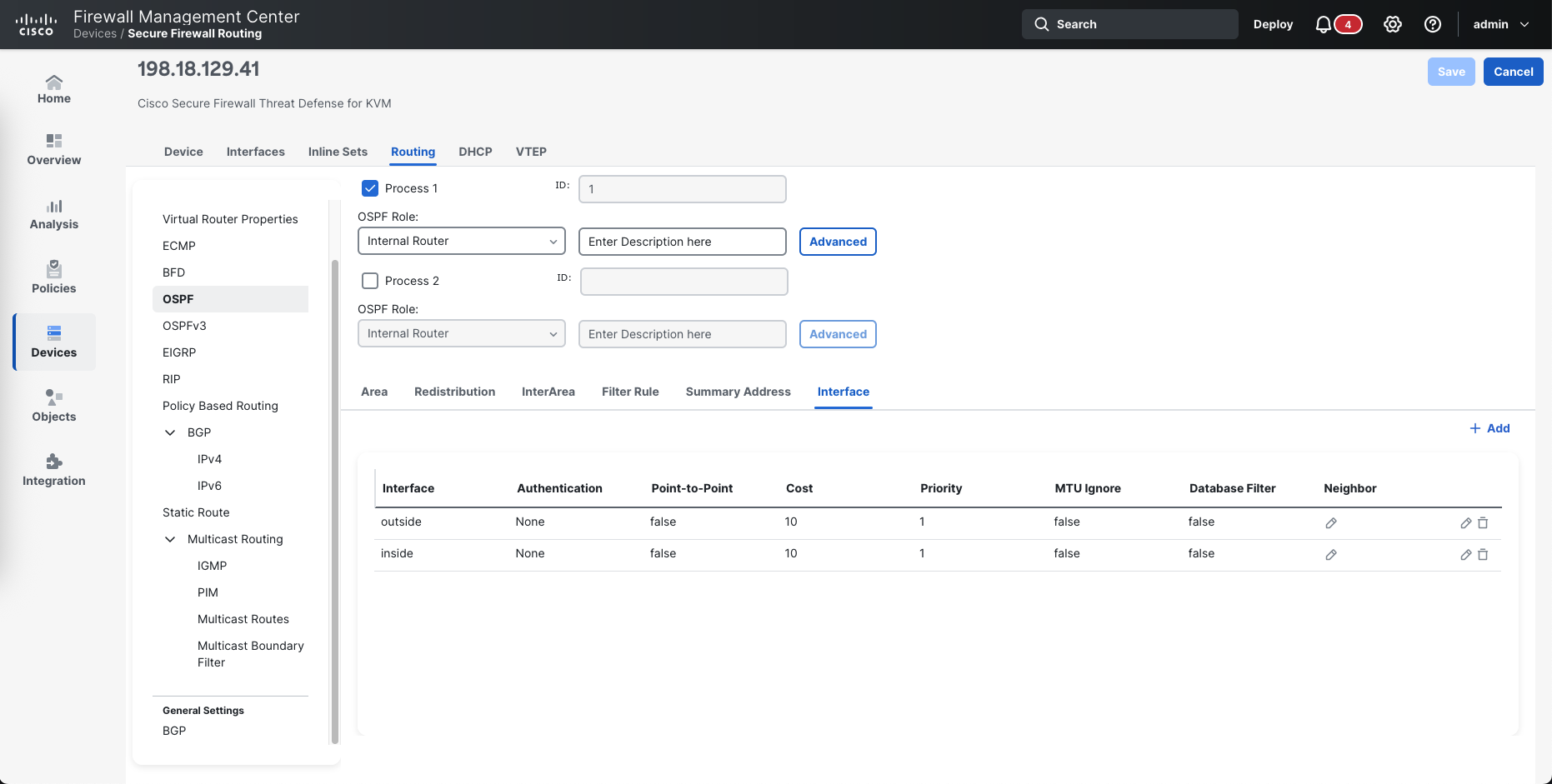Open the notifications bell icon
This screenshot has width=1552, height=784.
pos(1323,24)
